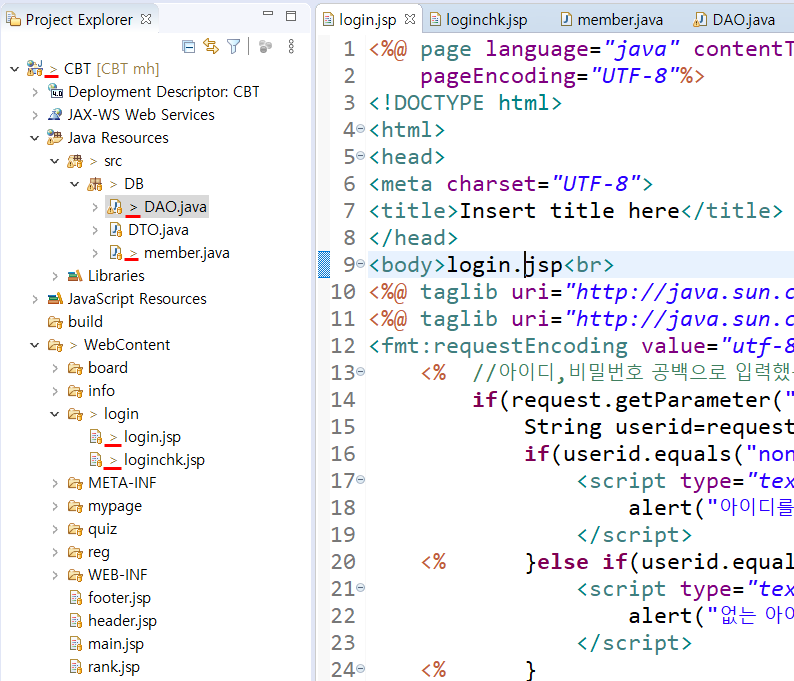Collapse the DB package node
This screenshot has width=794, height=681.
click(x=74, y=184)
